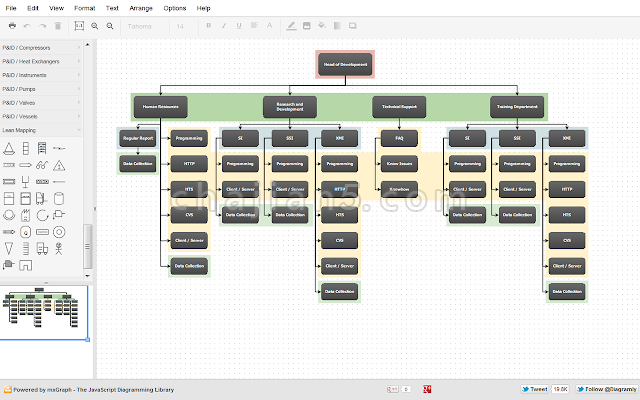
Task: Click the Delete trash icon
Action: [58, 25]
